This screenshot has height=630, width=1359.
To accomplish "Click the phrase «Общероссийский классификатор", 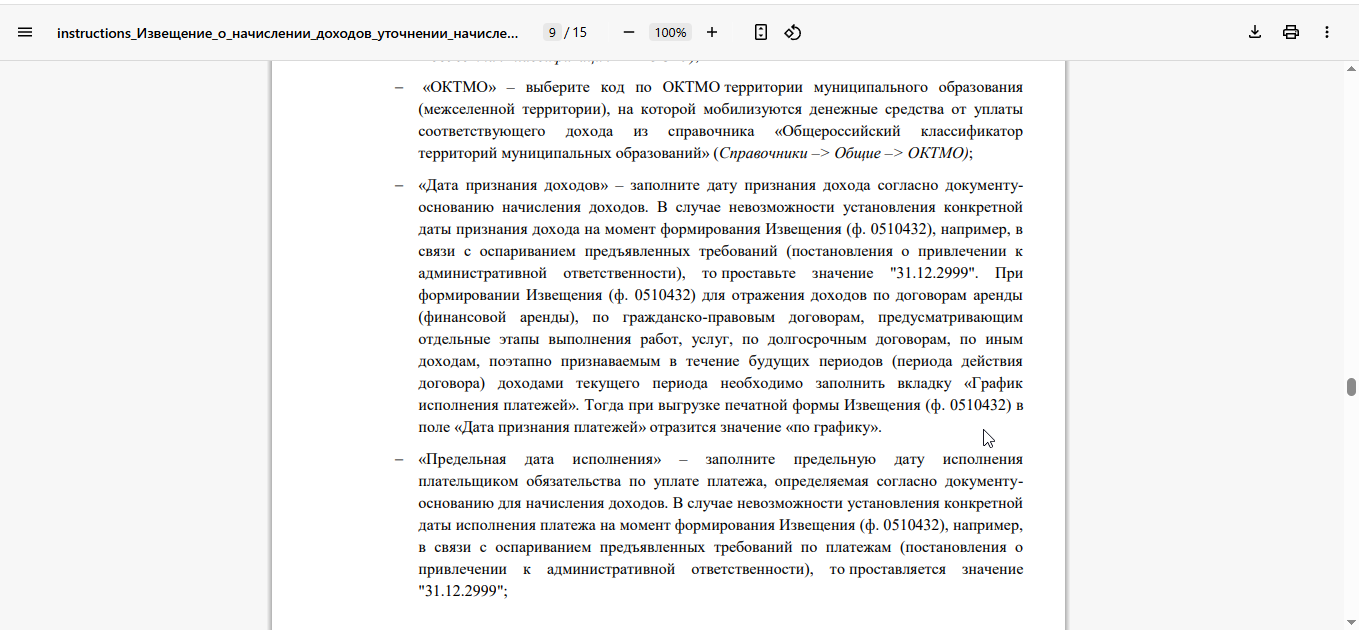I will (x=898, y=132).
